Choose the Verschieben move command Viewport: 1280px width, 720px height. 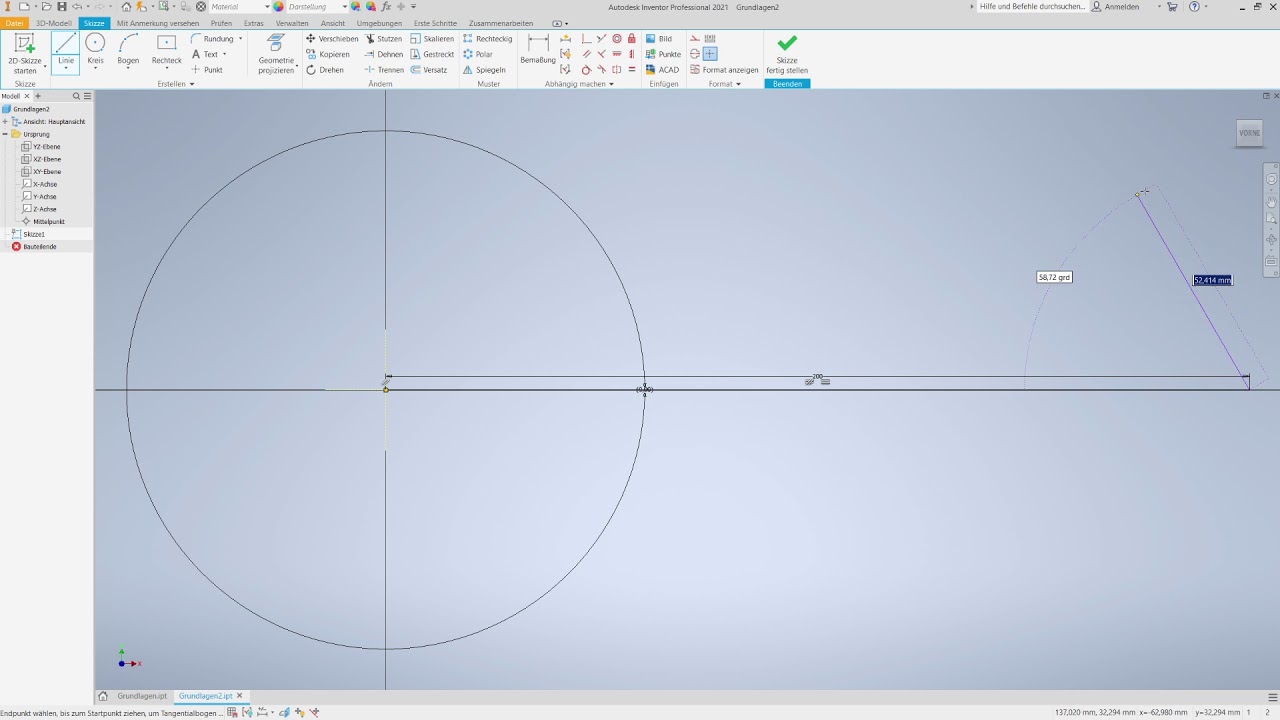pos(332,39)
